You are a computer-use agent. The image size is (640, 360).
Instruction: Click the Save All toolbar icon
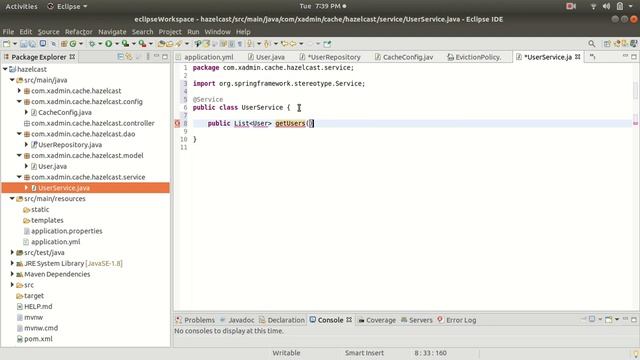tap(32, 44)
